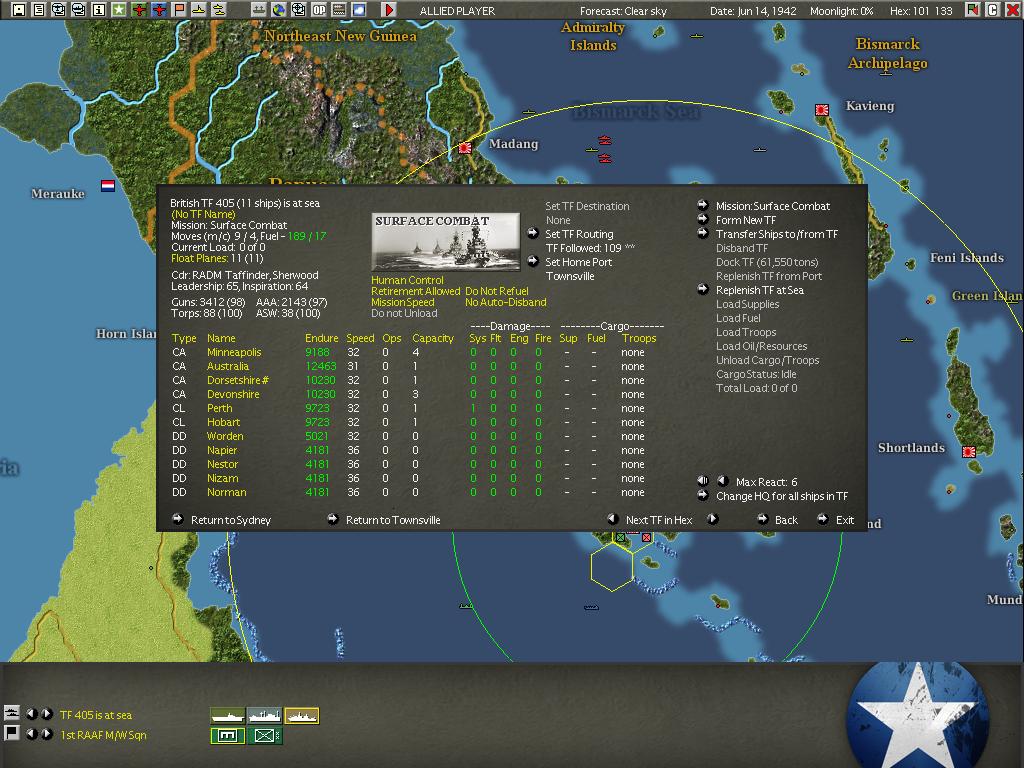Viewport: 1024px width, 768px height.
Task: Toggle Retirement Allowed setting
Action: (x=415, y=291)
